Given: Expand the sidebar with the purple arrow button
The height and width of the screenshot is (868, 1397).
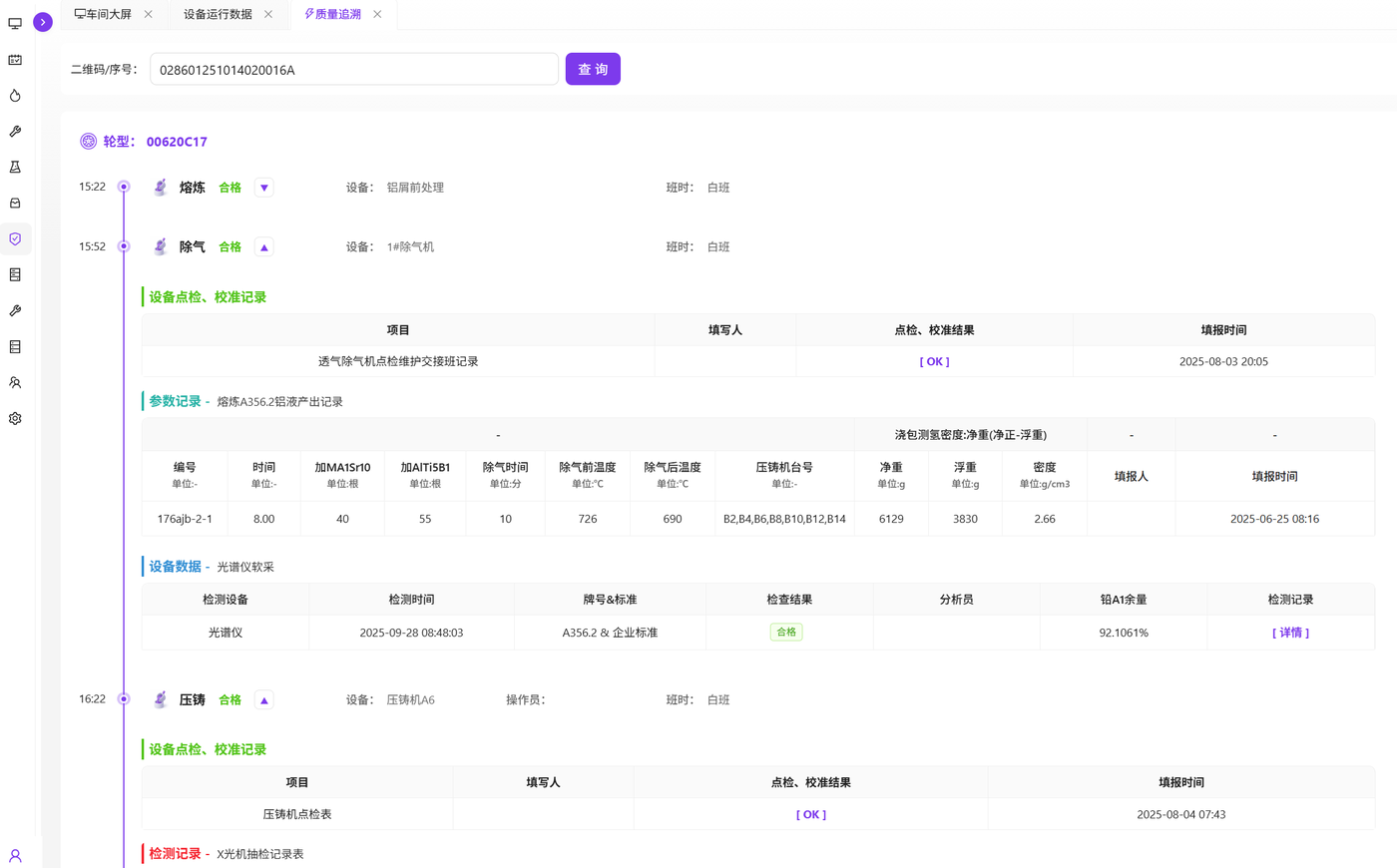Looking at the screenshot, I should tap(43, 22).
